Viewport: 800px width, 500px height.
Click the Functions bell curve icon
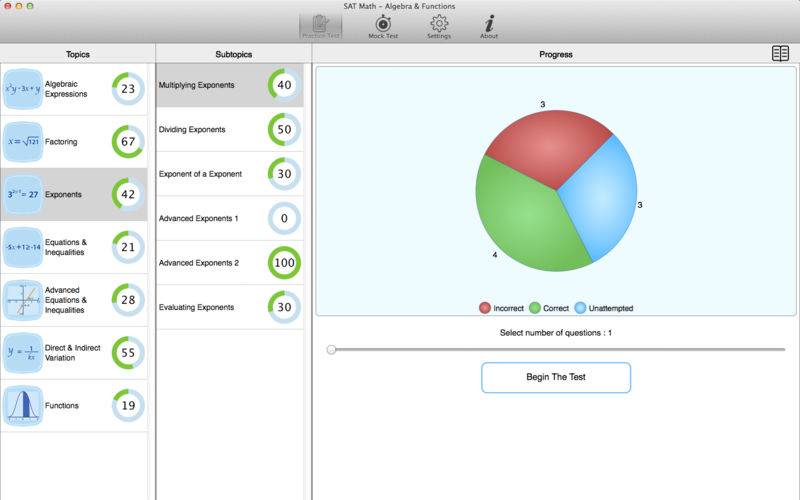click(x=23, y=406)
